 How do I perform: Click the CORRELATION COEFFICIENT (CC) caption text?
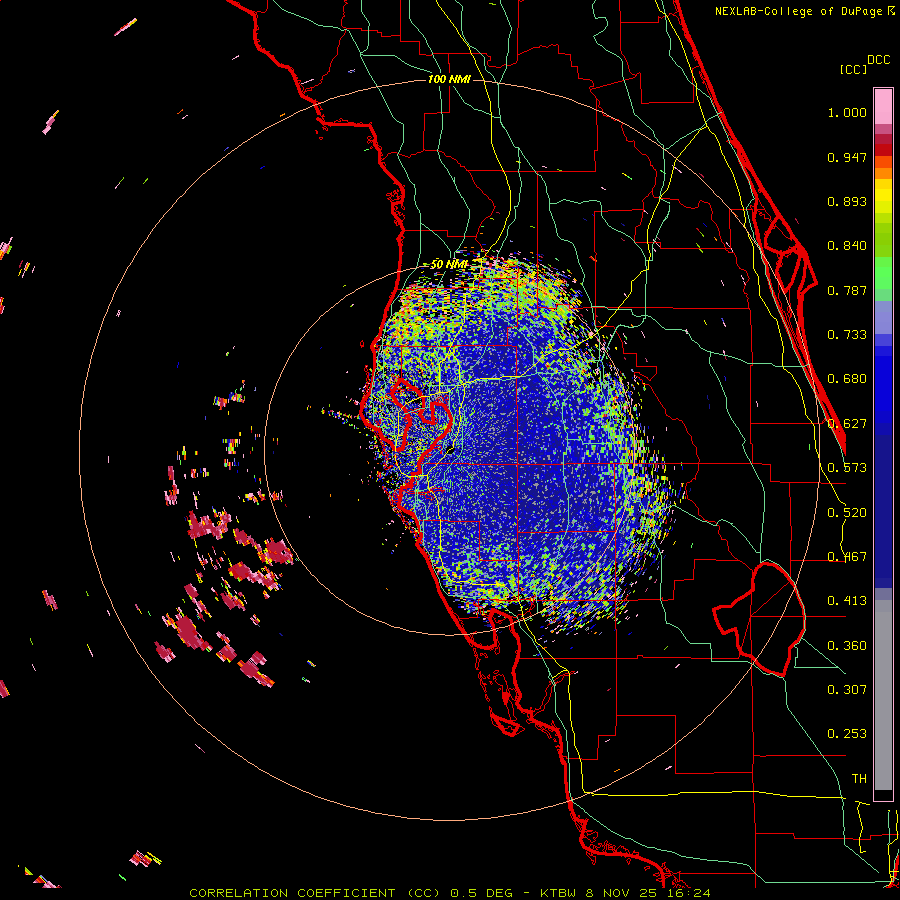(315, 893)
